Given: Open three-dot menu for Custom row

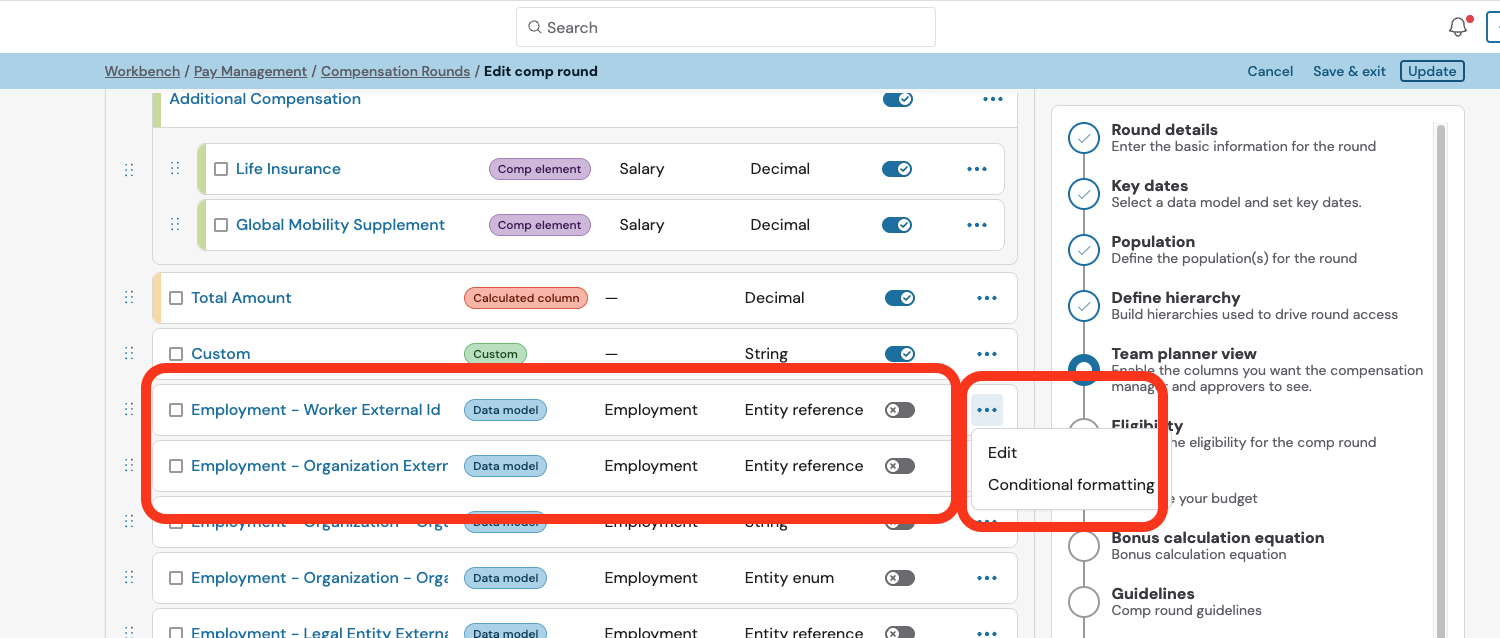Looking at the screenshot, I should click(x=987, y=354).
